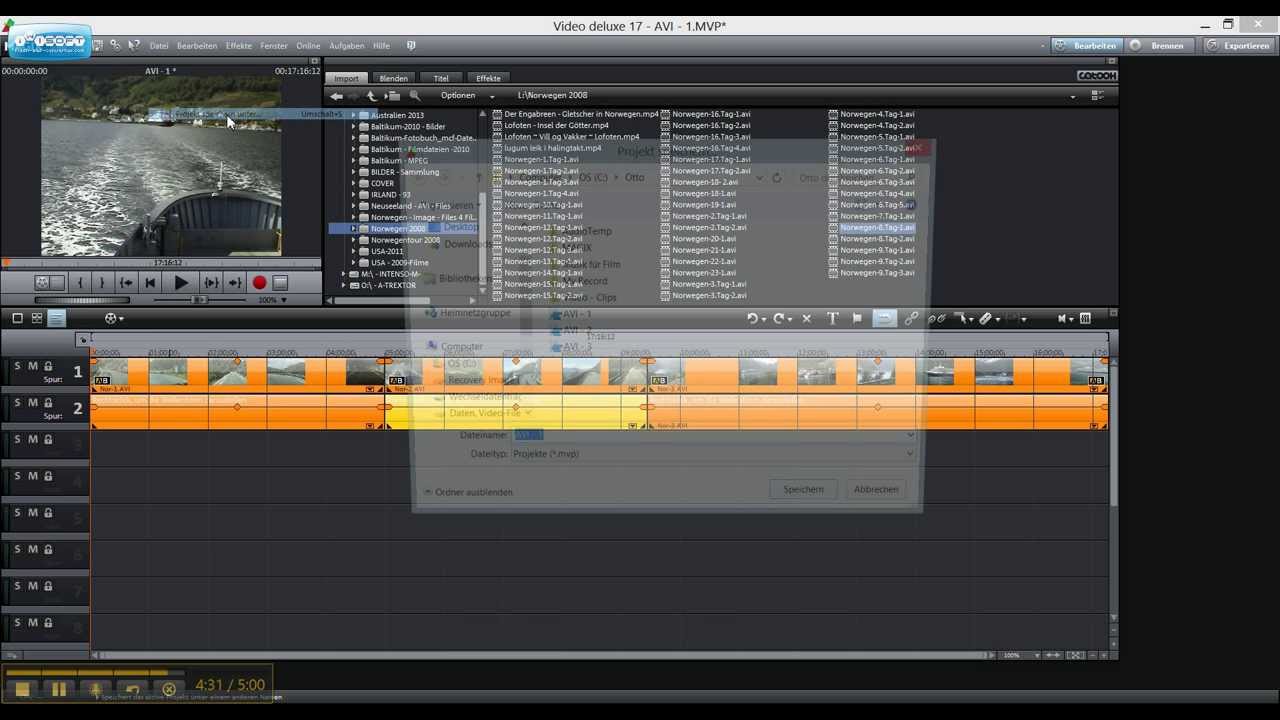The height and width of the screenshot is (720, 1280).
Task: Switch to the Titel tab
Action: coord(441,78)
